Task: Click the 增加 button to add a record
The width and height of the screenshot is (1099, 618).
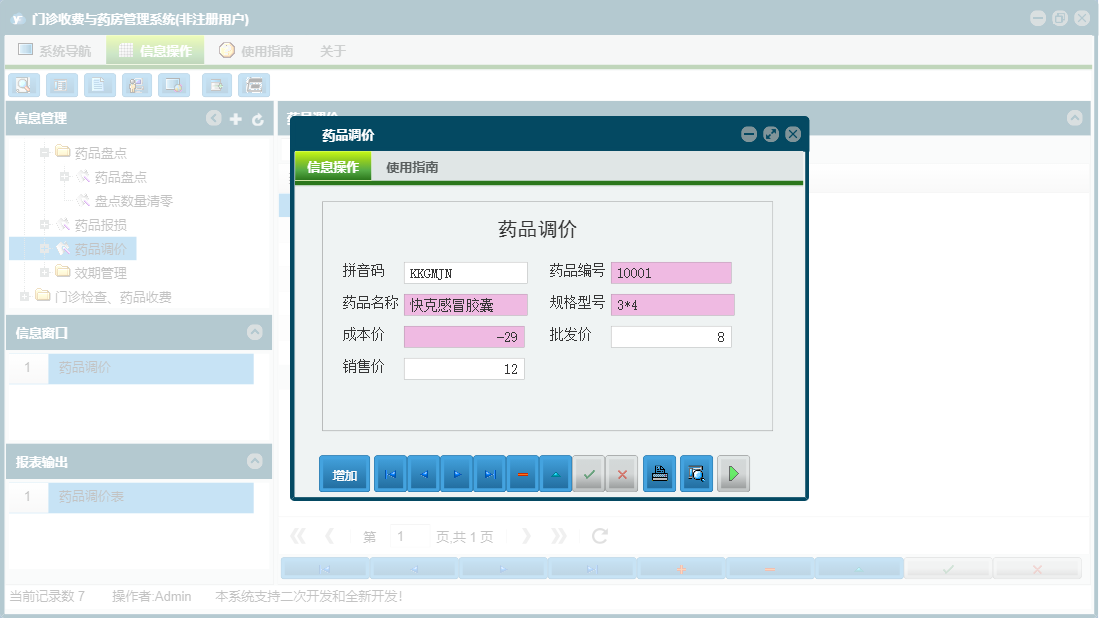Action: point(344,473)
